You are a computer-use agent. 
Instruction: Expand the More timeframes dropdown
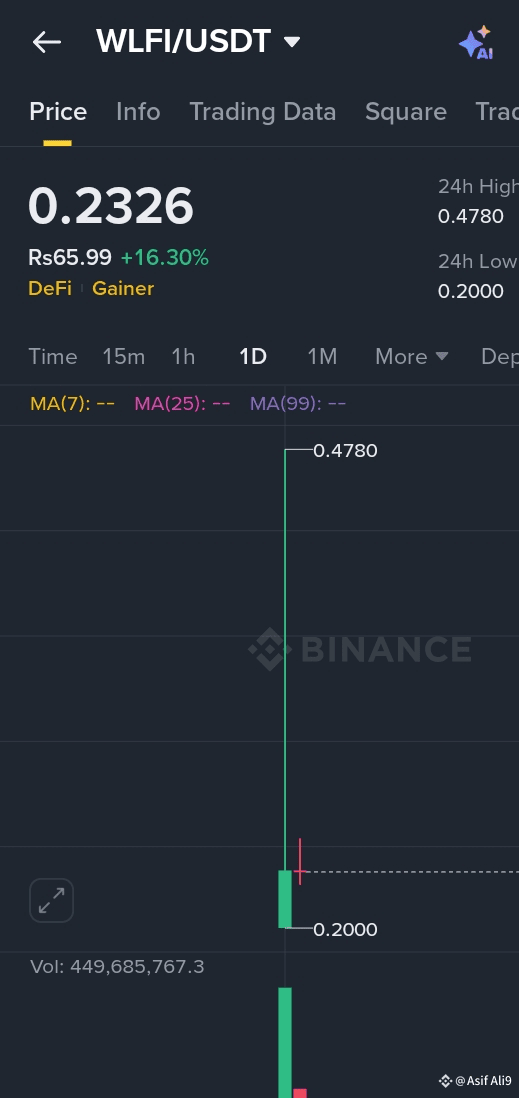pyautogui.click(x=411, y=356)
